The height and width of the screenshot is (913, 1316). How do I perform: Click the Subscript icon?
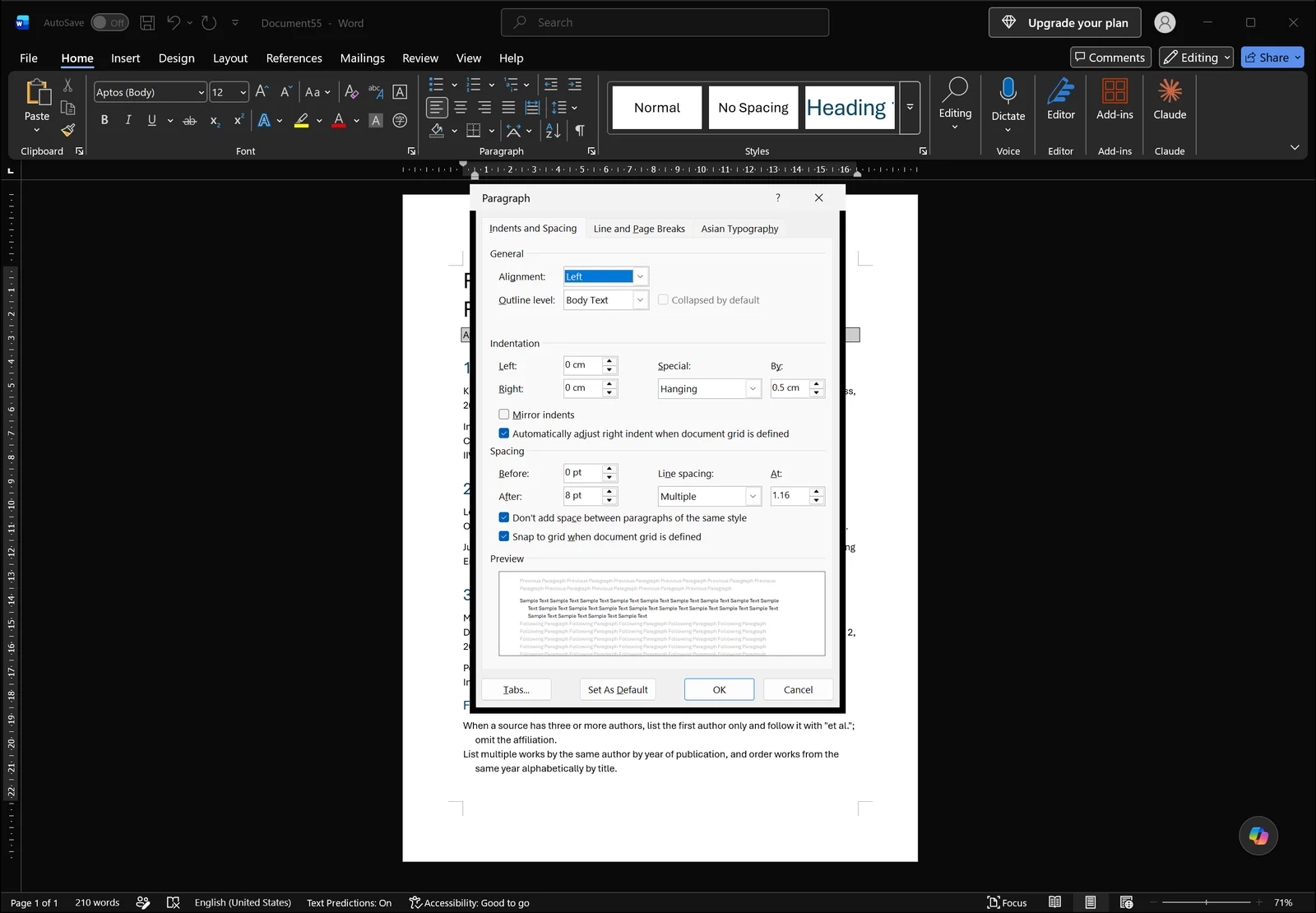[x=215, y=120]
